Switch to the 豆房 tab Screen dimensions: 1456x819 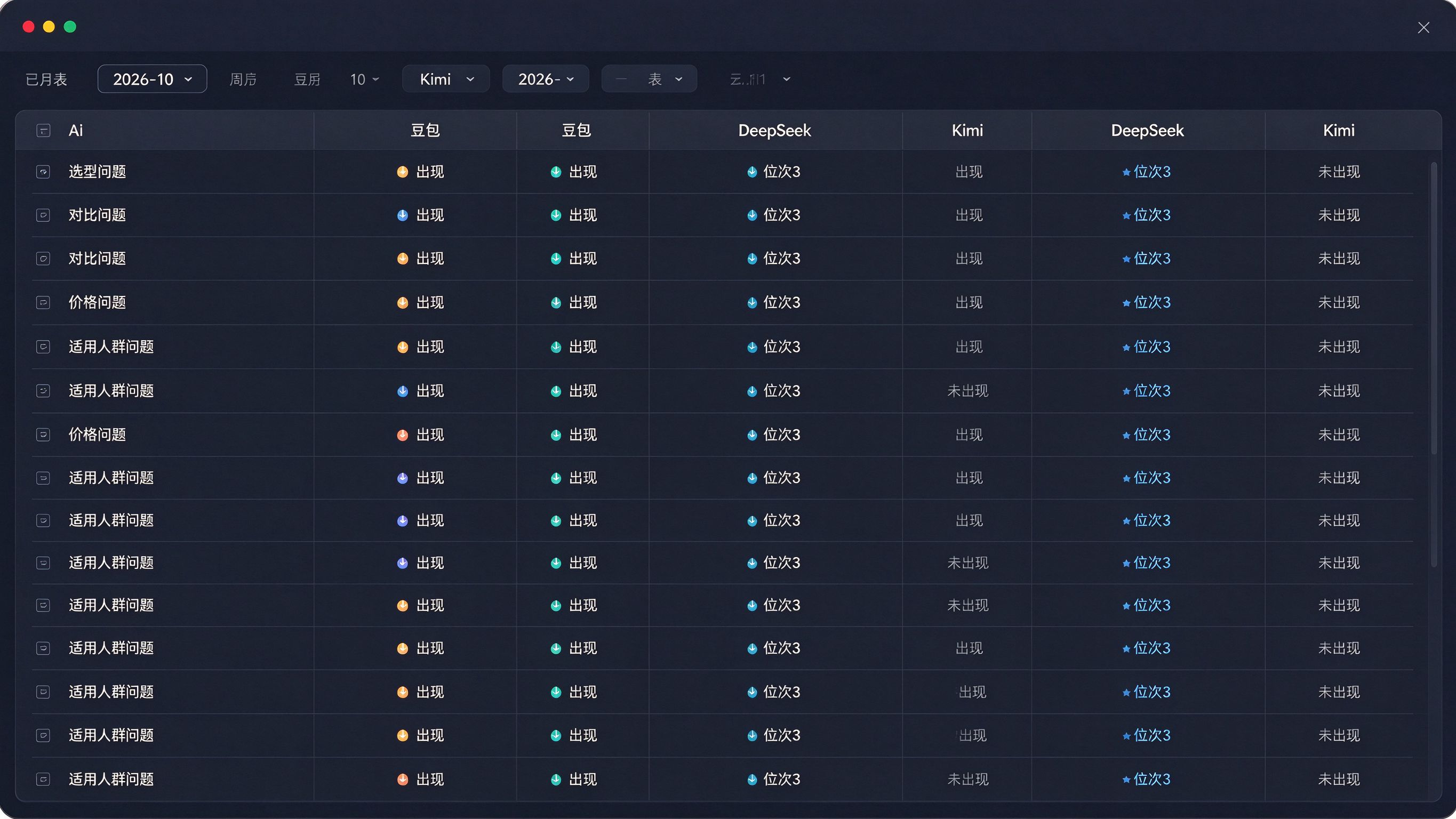click(308, 79)
